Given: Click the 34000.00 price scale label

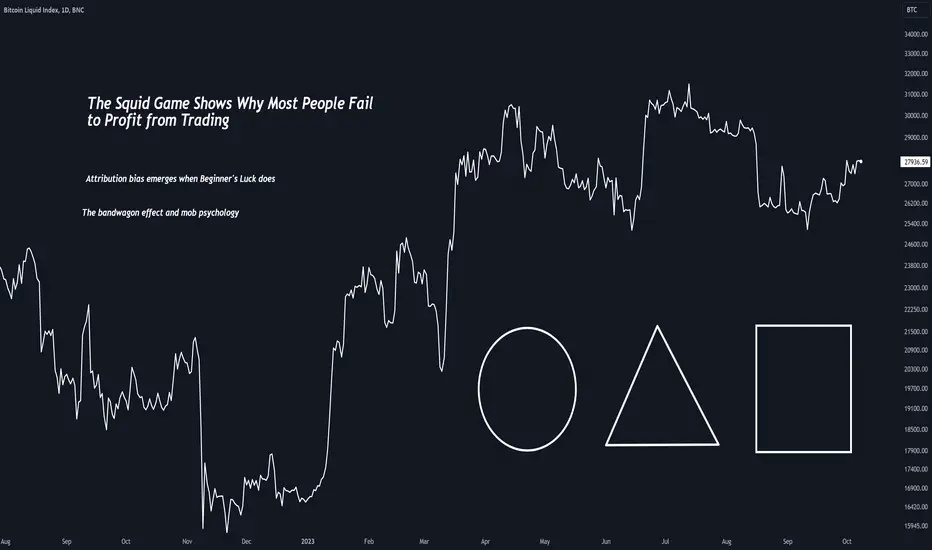Looking at the screenshot, I should pos(916,34).
